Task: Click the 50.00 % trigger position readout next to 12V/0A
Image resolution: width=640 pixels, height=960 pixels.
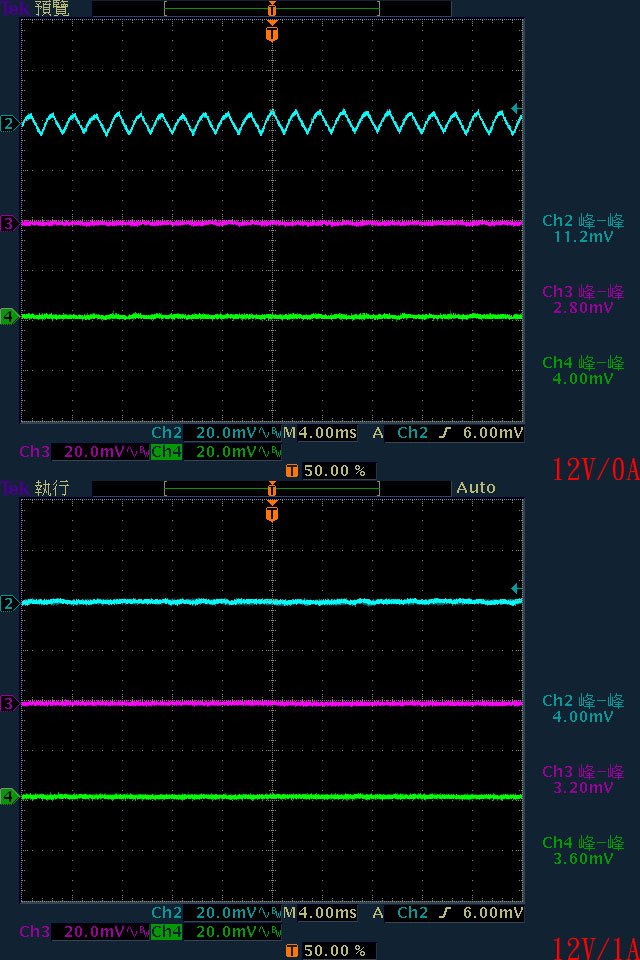Action: point(331,471)
